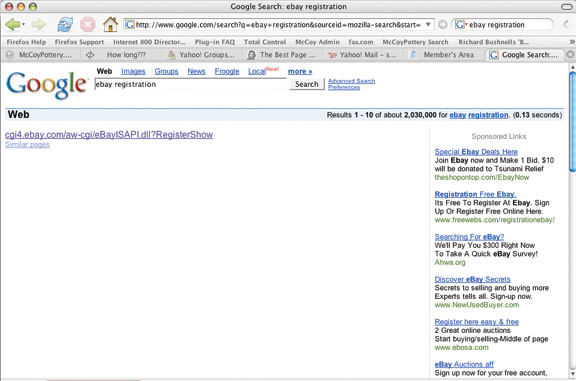Open the Register here easy & free ad
The width and height of the screenshot is (576, 381).
click(476, 322)
